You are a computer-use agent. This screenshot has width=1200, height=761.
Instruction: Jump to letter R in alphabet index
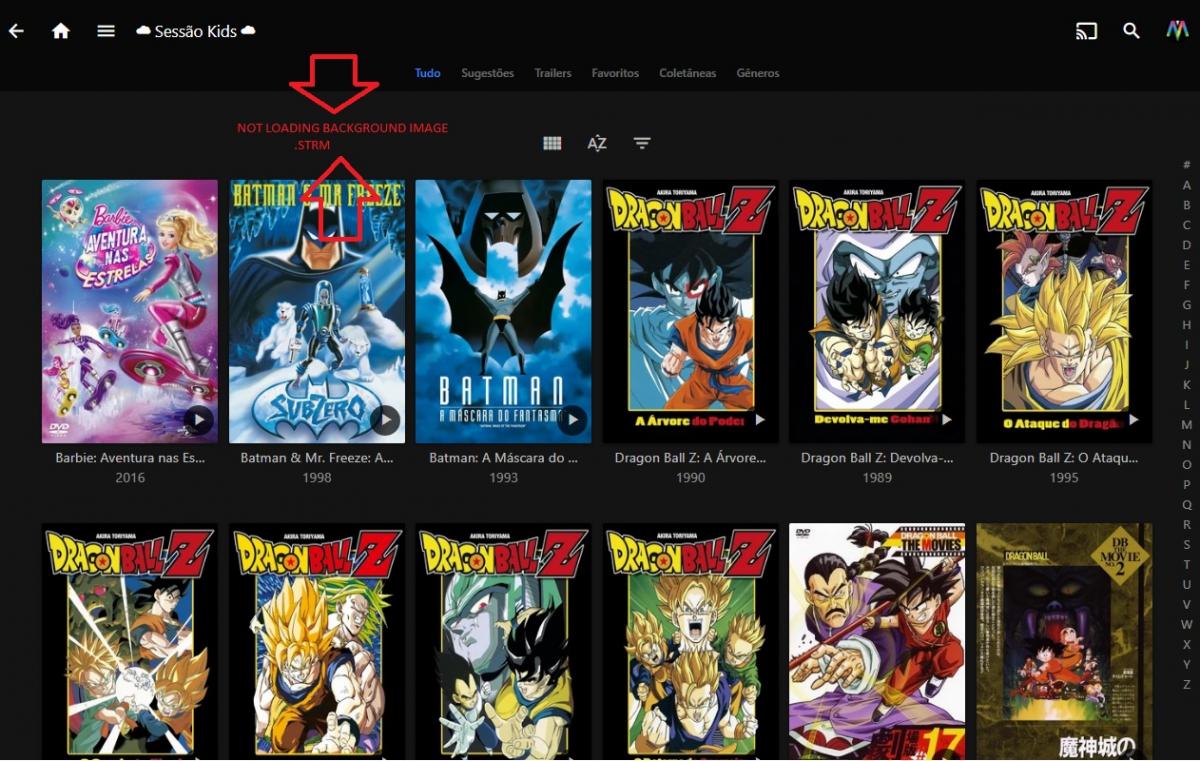tap(1187, 525)
